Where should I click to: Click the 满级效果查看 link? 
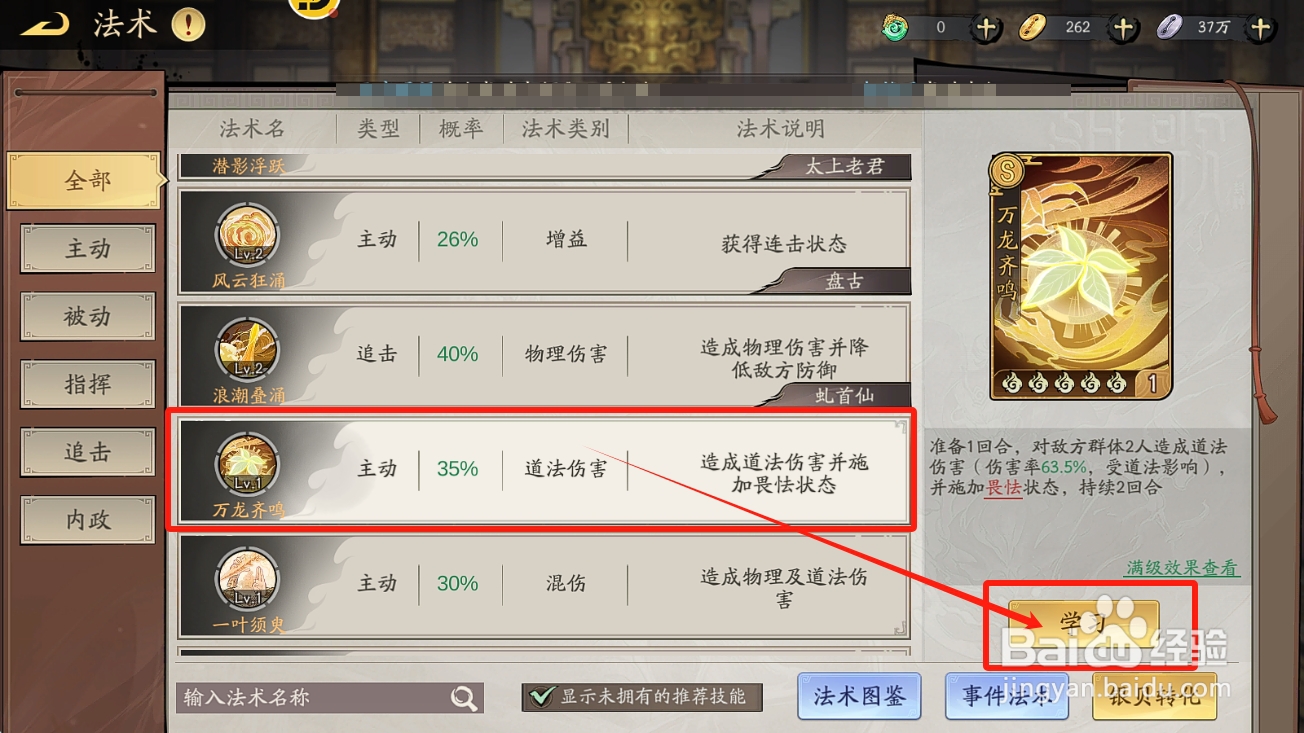click(1182, 568)
